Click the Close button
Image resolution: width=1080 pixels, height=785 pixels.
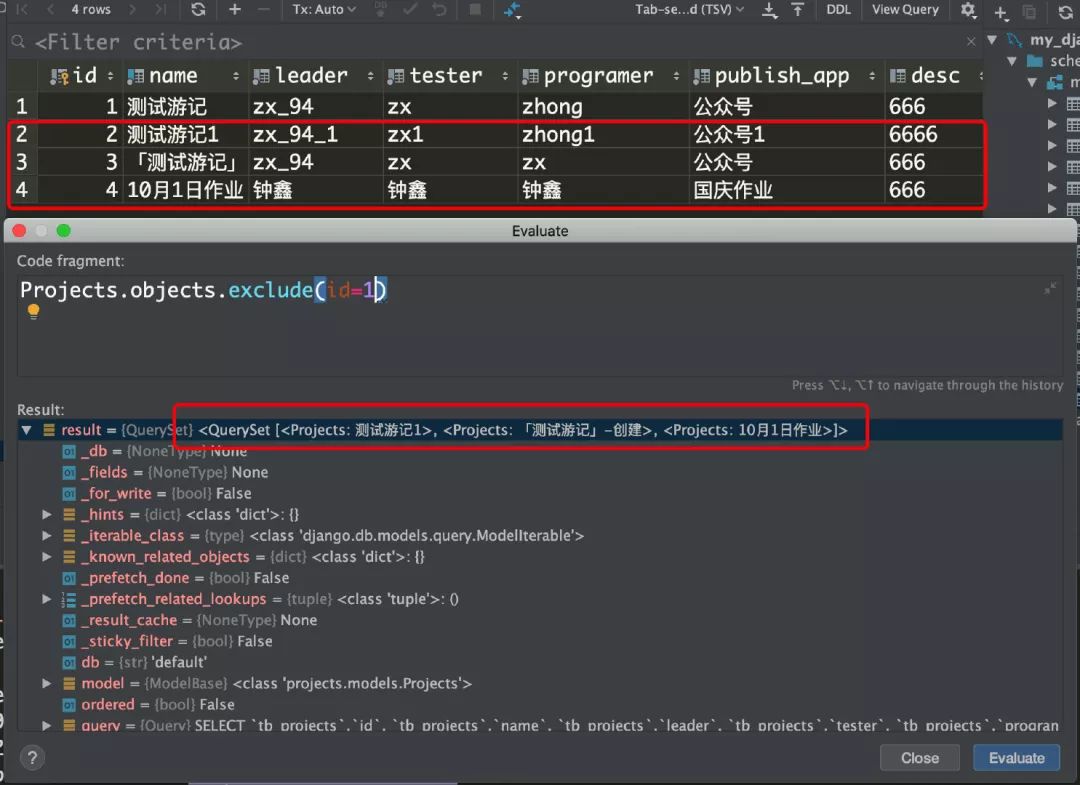pos(920,758)
